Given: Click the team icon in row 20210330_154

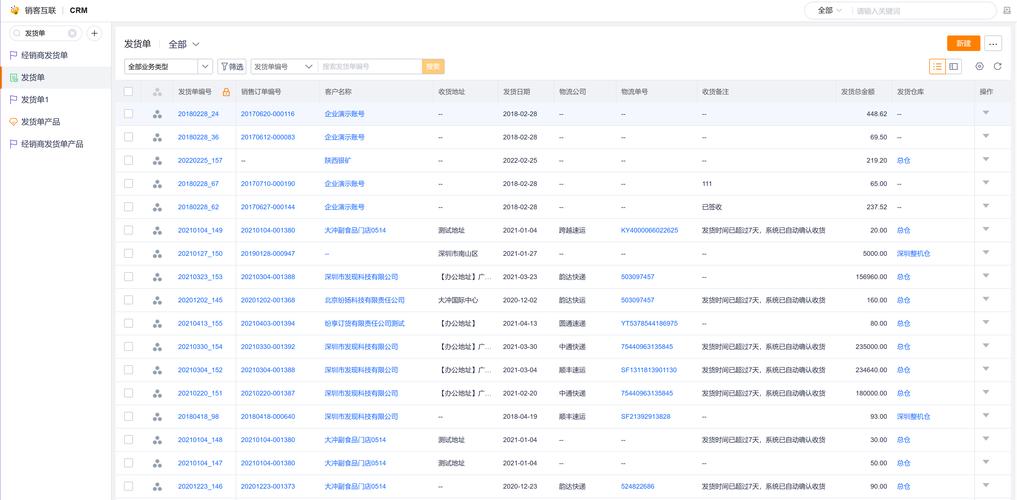Looking at the screenshot, I should point(157,347).
